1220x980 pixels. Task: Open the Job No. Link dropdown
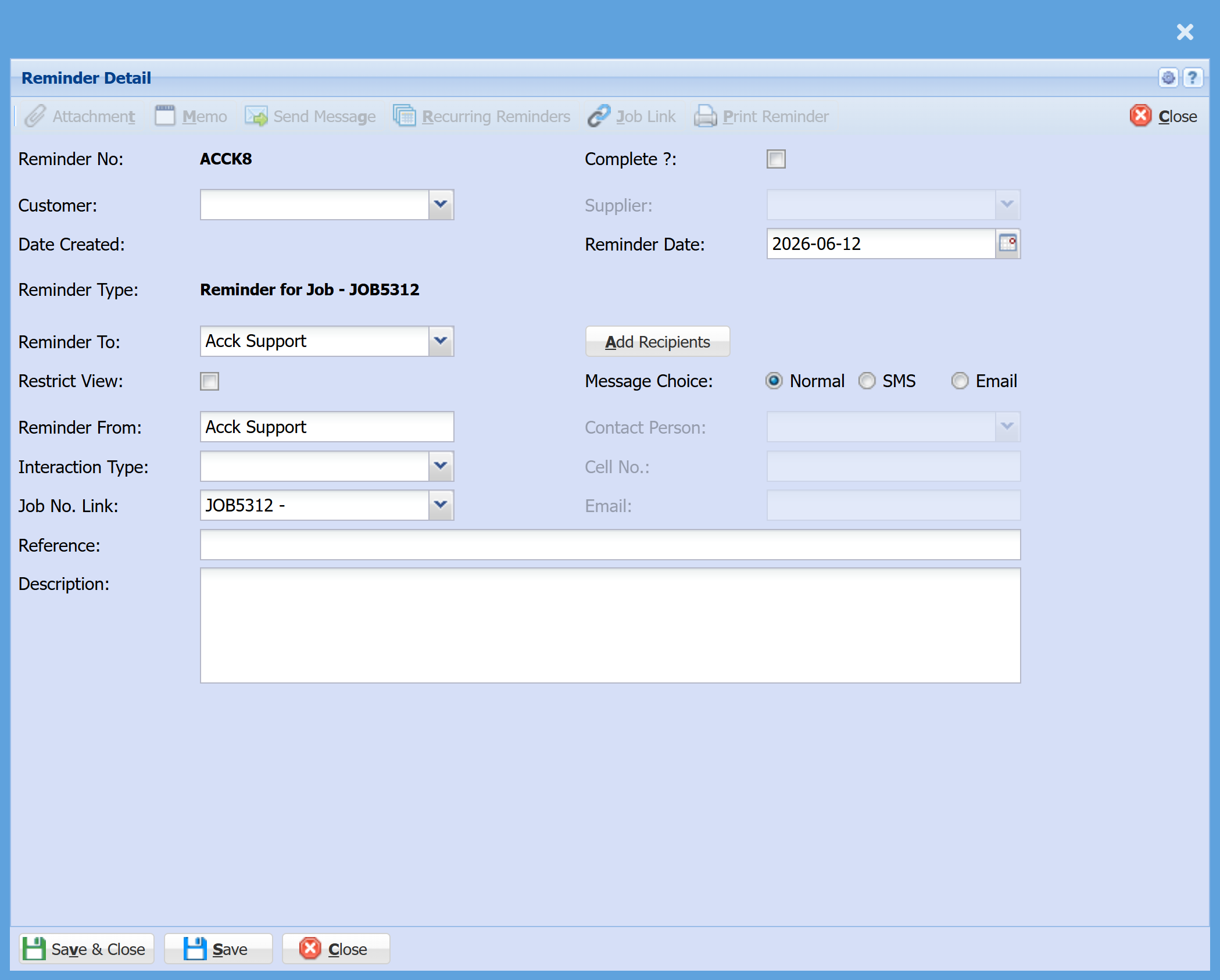(441, 505)
